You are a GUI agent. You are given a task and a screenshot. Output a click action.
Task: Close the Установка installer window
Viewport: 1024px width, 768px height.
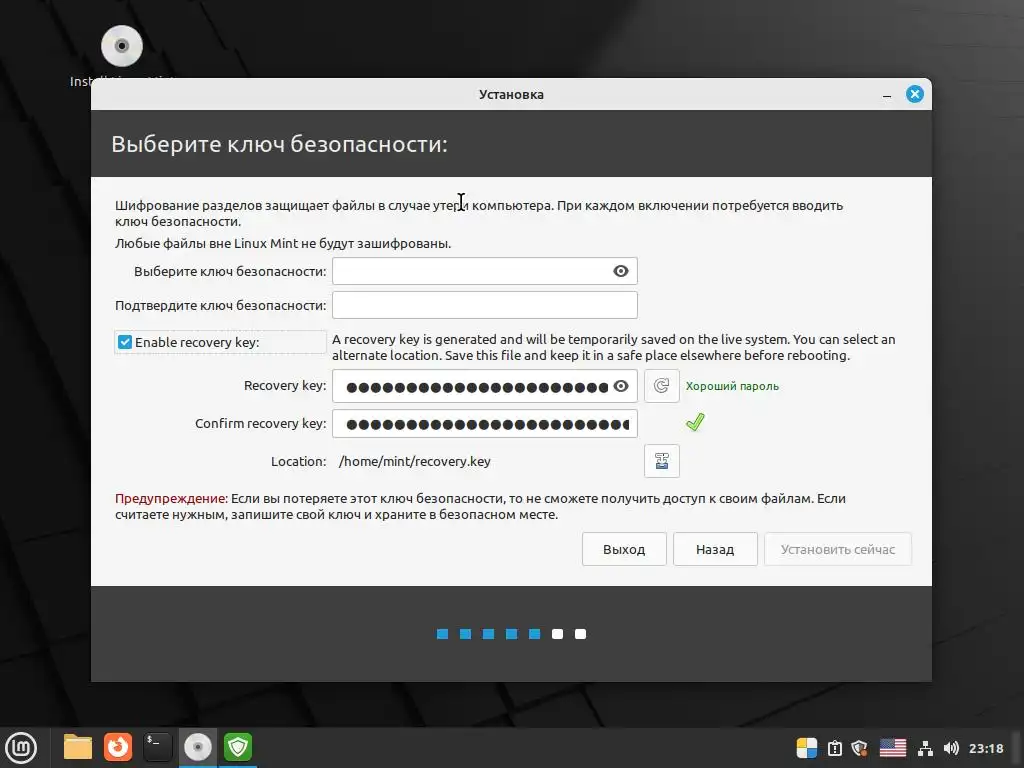pos(914,94)
